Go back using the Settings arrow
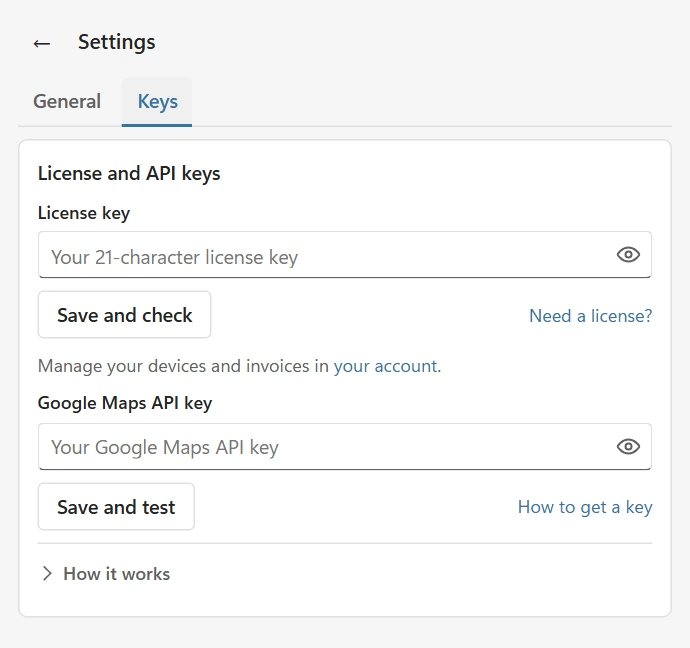The width and height of the screenshot is (690, 648). (x=42, y=43)
